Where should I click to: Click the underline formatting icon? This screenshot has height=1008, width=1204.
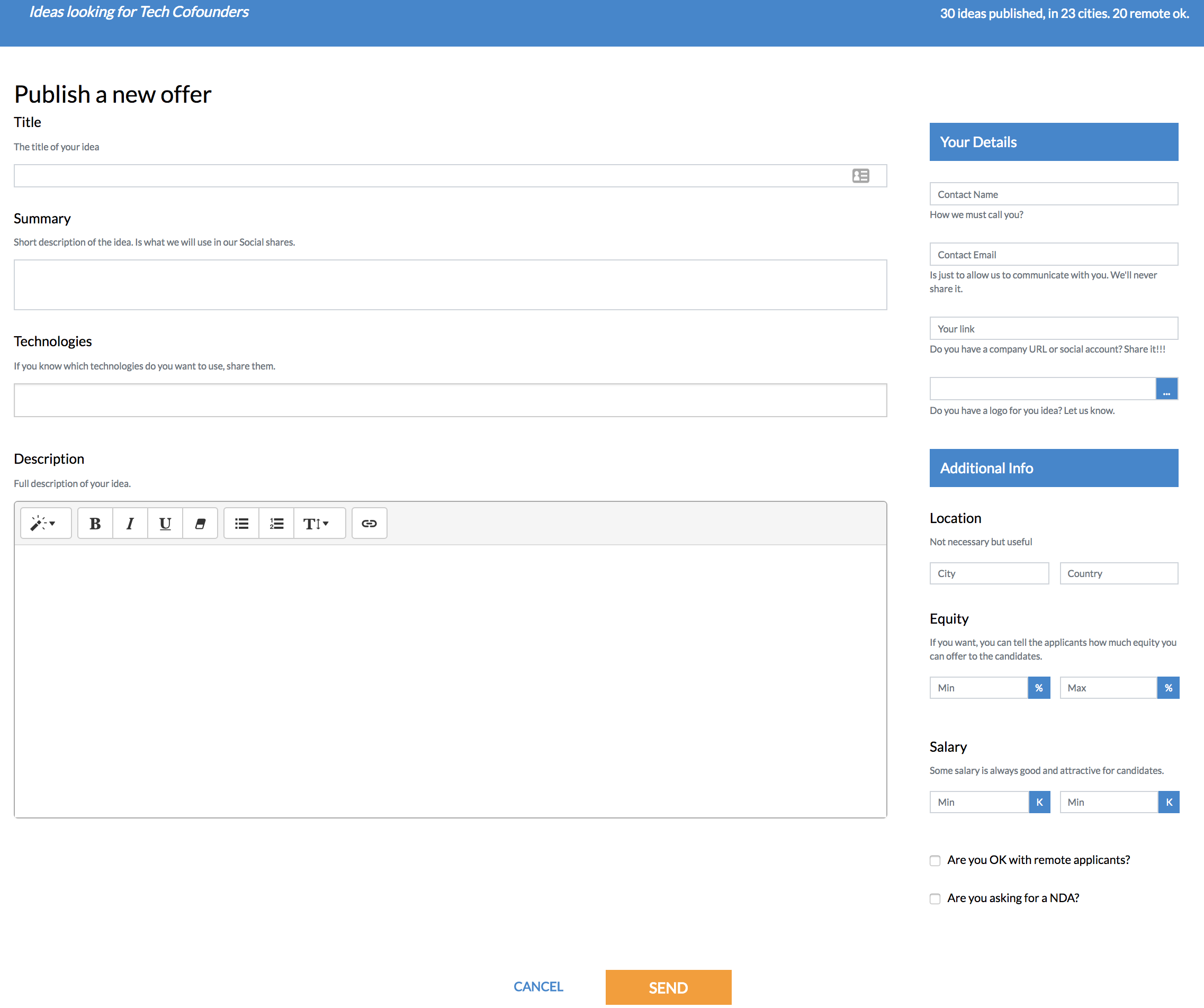click(165, 524)
